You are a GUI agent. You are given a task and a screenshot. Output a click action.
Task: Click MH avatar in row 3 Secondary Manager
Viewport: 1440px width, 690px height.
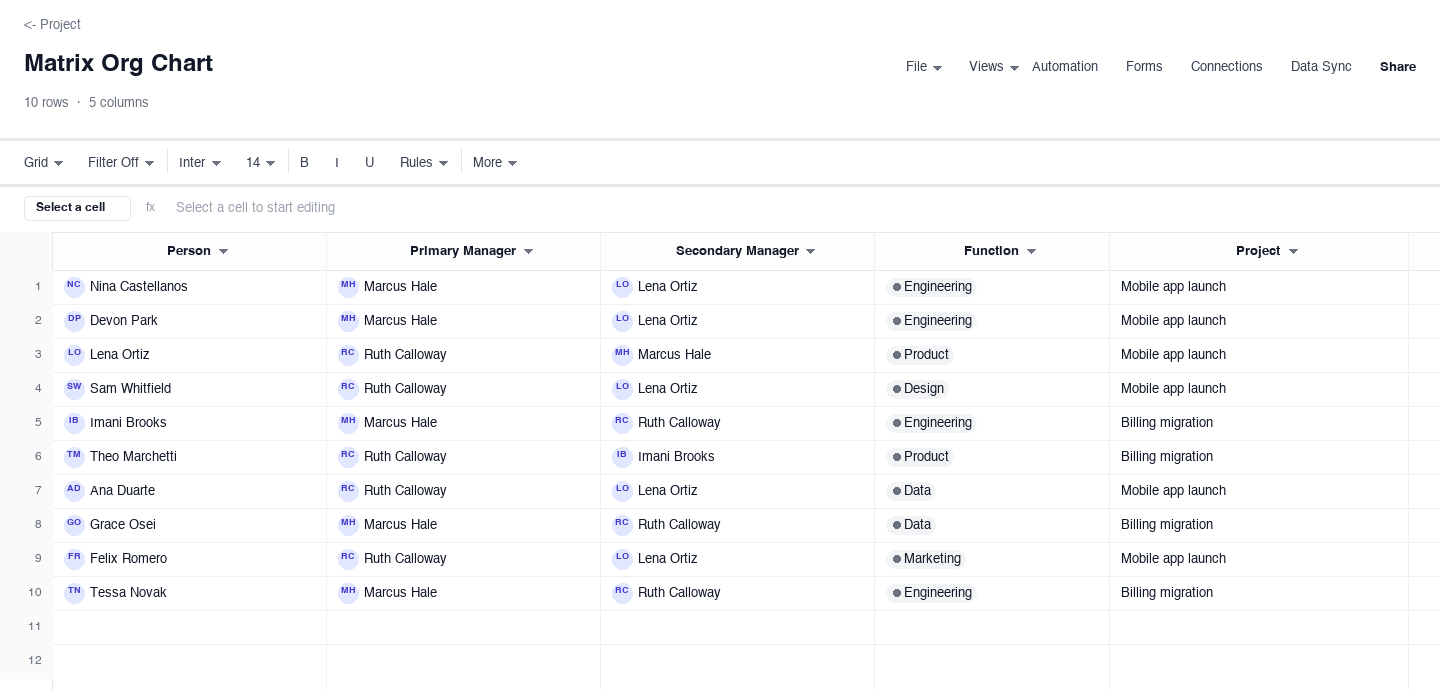(x=622, y=355)
